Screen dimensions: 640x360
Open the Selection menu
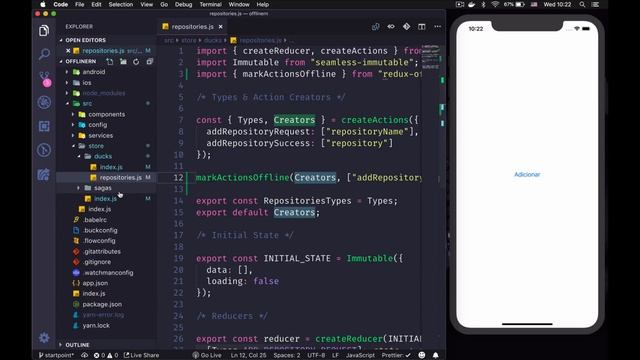120,4
